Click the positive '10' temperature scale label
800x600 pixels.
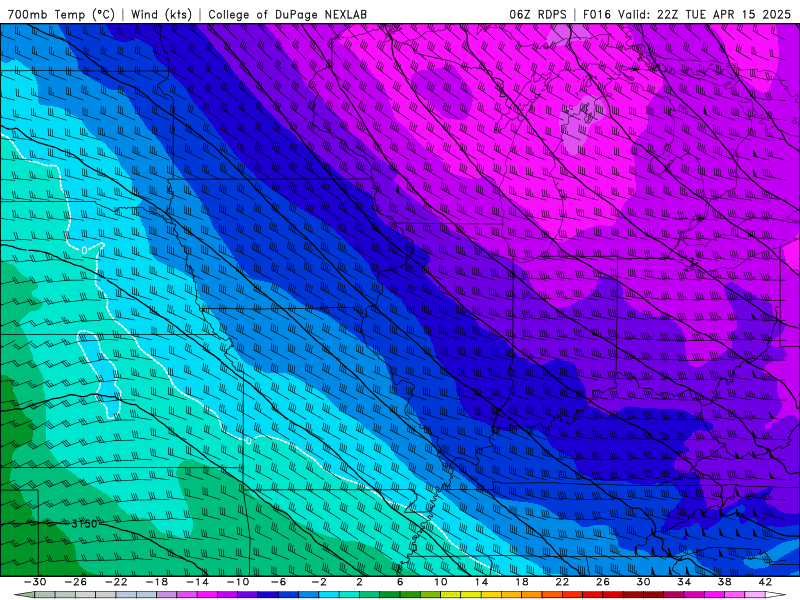[x=441, y=582]
